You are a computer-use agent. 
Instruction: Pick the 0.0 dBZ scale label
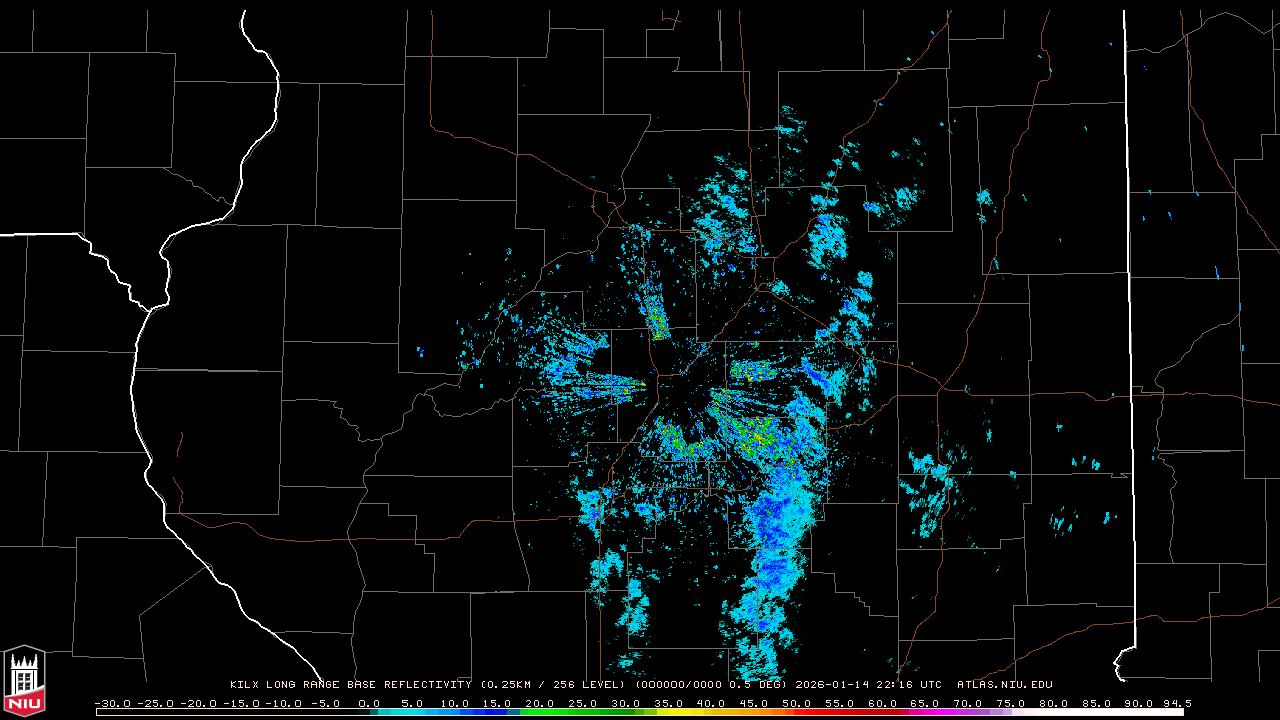tap(369, 703)
